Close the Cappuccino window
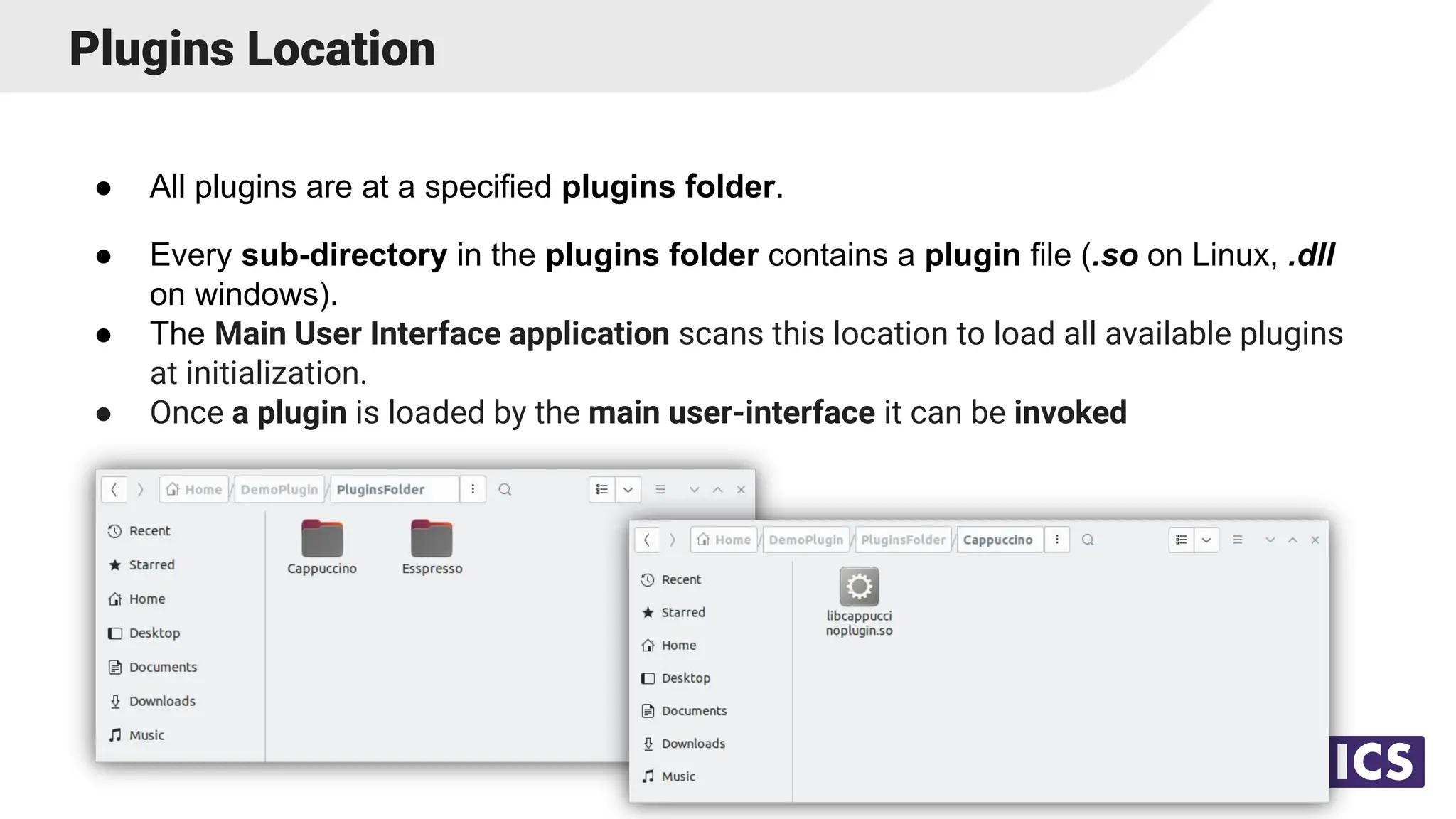Image resolution: width=1456 pixels, height=819 pixels. (1315, 540)
